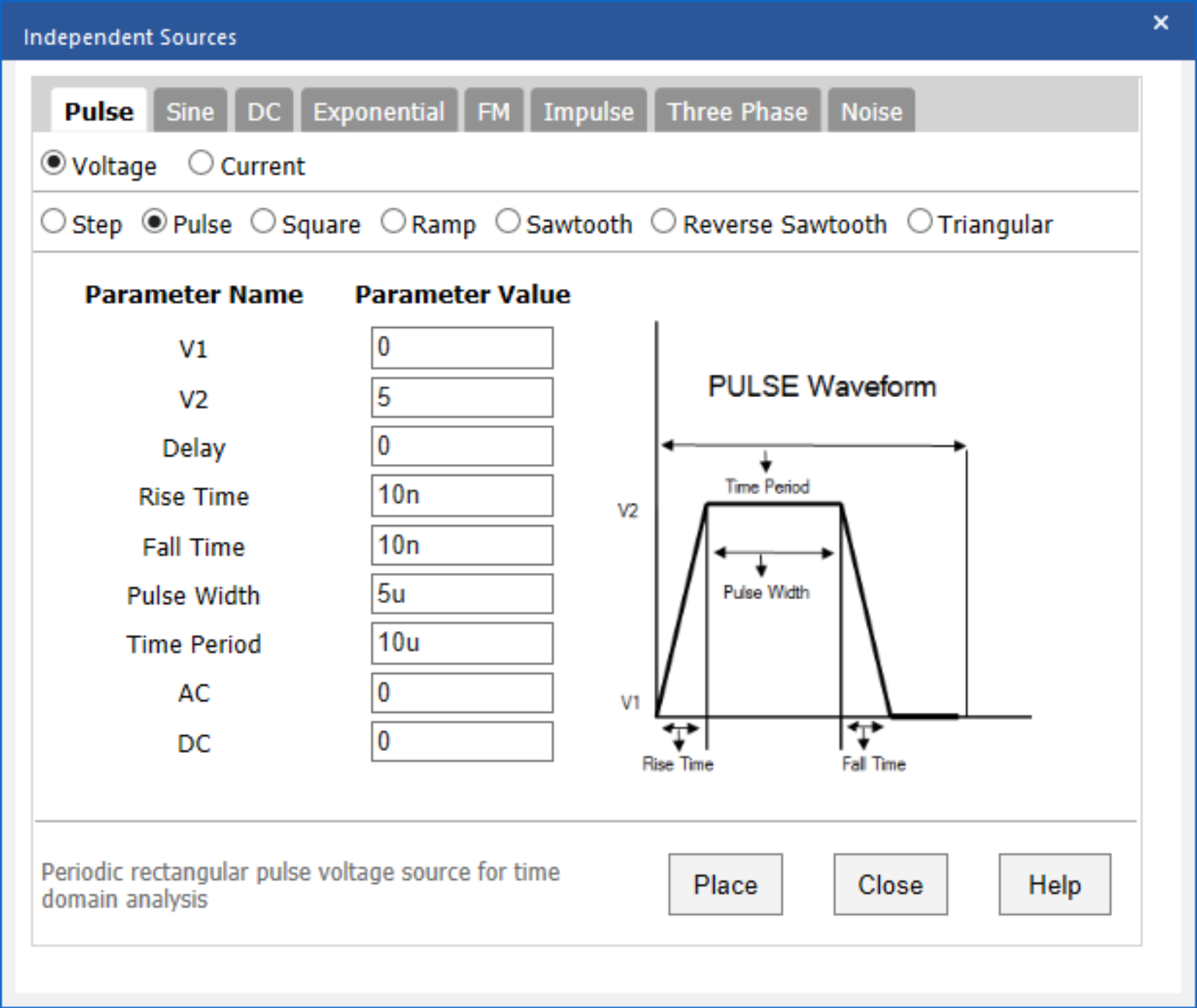Select the Pulse waveform radio button
Screen dimensions: 1197x1008
pyautogui.click(x=154, y=221)
